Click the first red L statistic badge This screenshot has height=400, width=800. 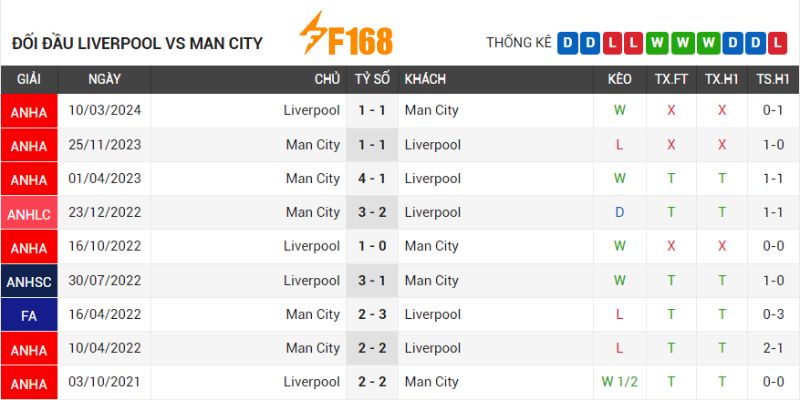(x=611, y=43)
